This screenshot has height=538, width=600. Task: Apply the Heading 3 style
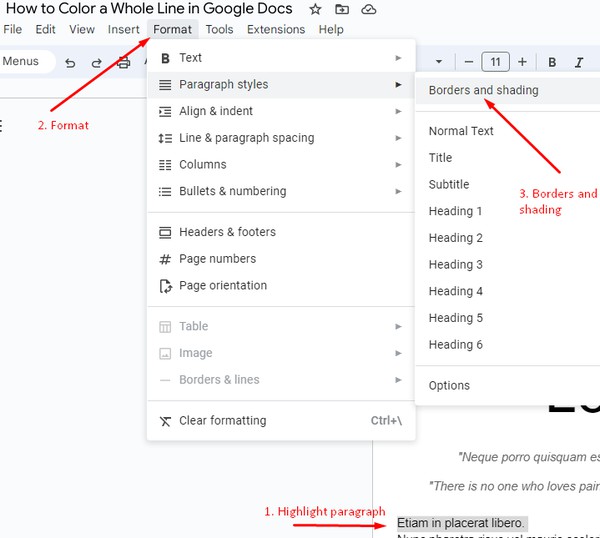[507, 264]
